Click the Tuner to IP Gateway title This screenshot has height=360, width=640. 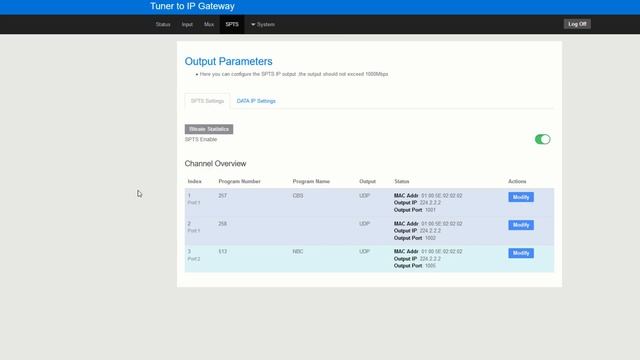tap(192, 6)
